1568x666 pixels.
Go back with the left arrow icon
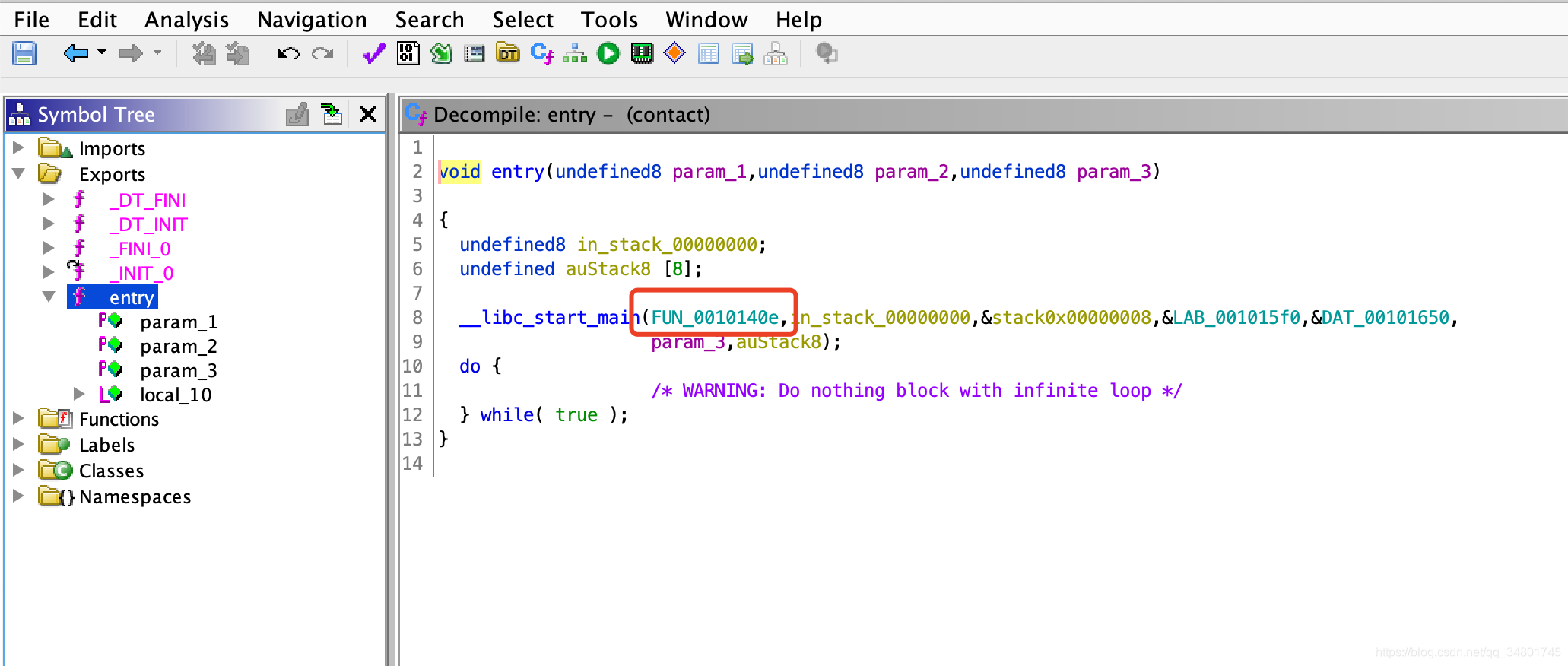pos(76,53)
